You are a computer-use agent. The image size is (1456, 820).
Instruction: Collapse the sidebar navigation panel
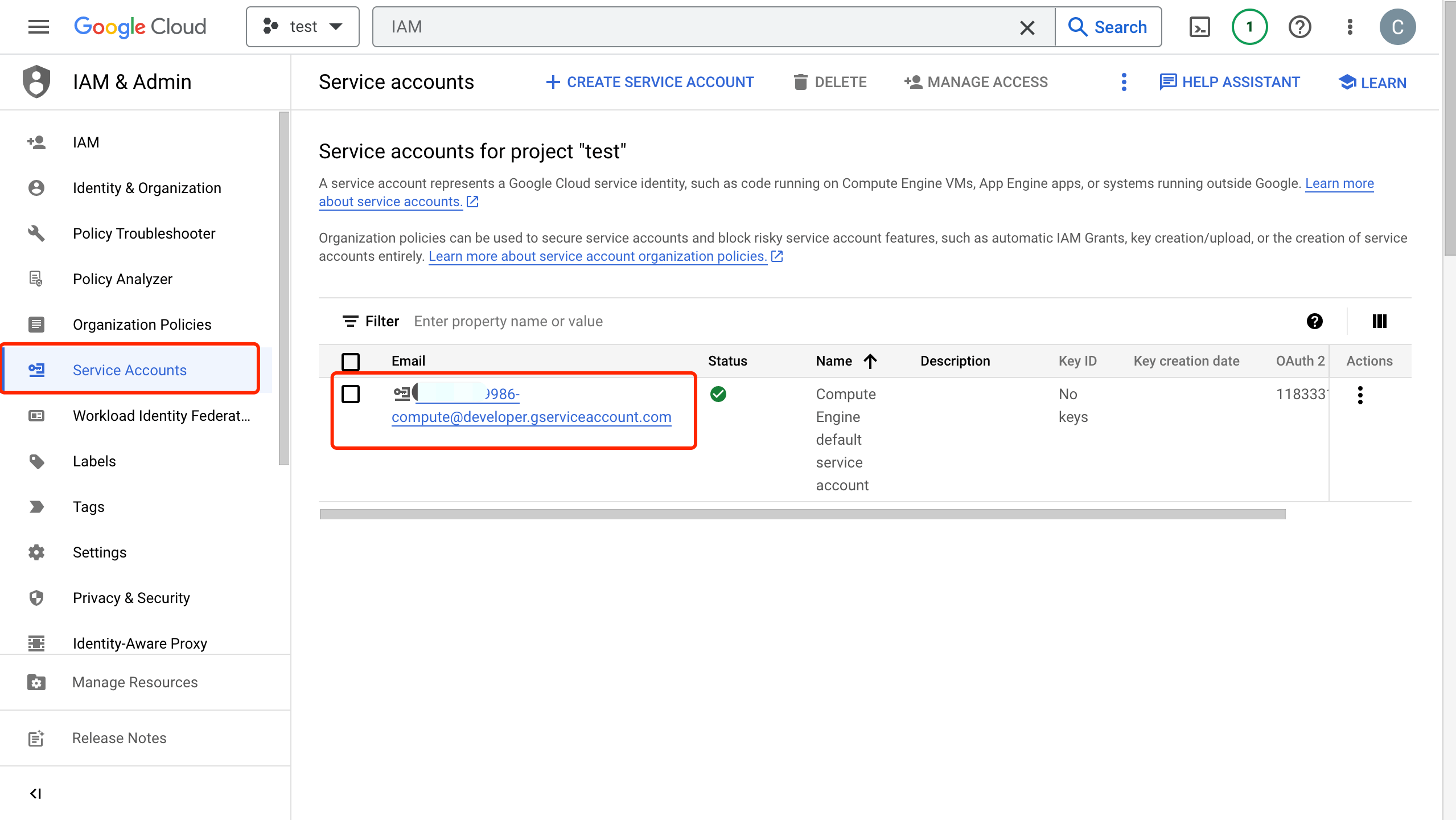coord(36,793)
